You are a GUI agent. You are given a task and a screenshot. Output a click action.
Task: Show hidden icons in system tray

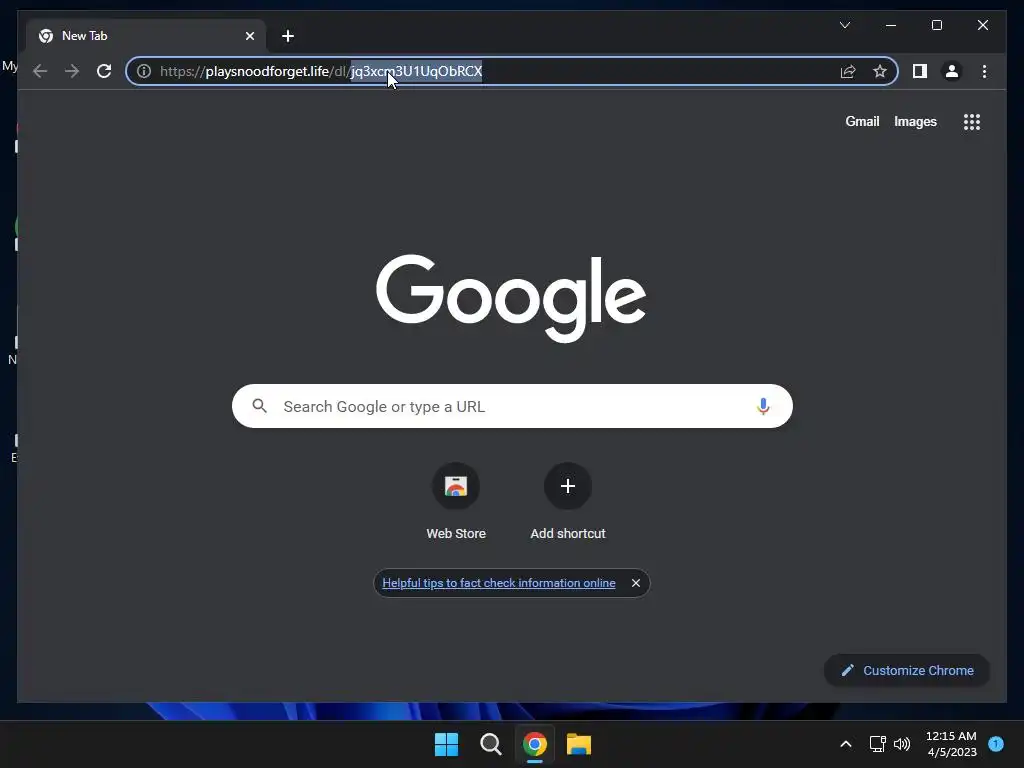845,744
